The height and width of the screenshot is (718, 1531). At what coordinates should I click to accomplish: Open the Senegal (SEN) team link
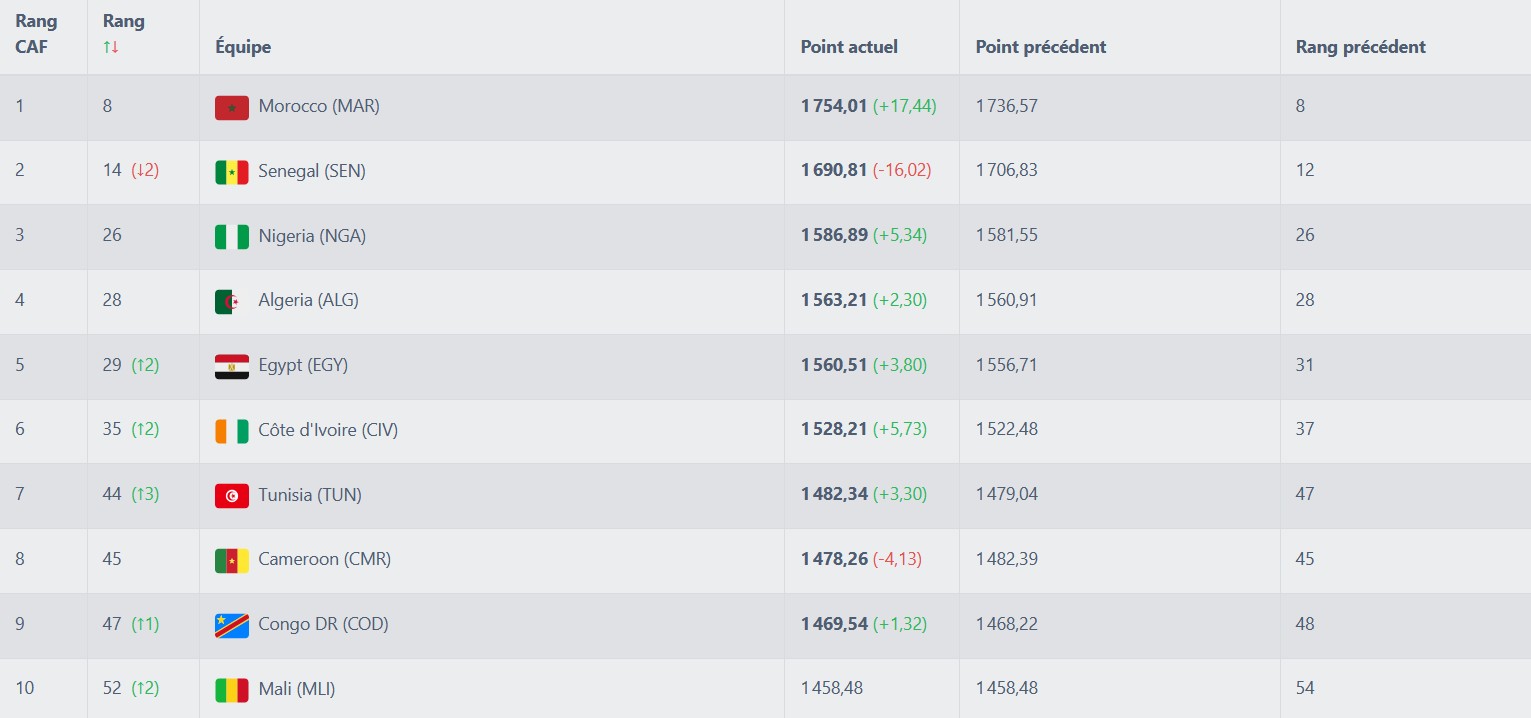(x=312, y=171)
